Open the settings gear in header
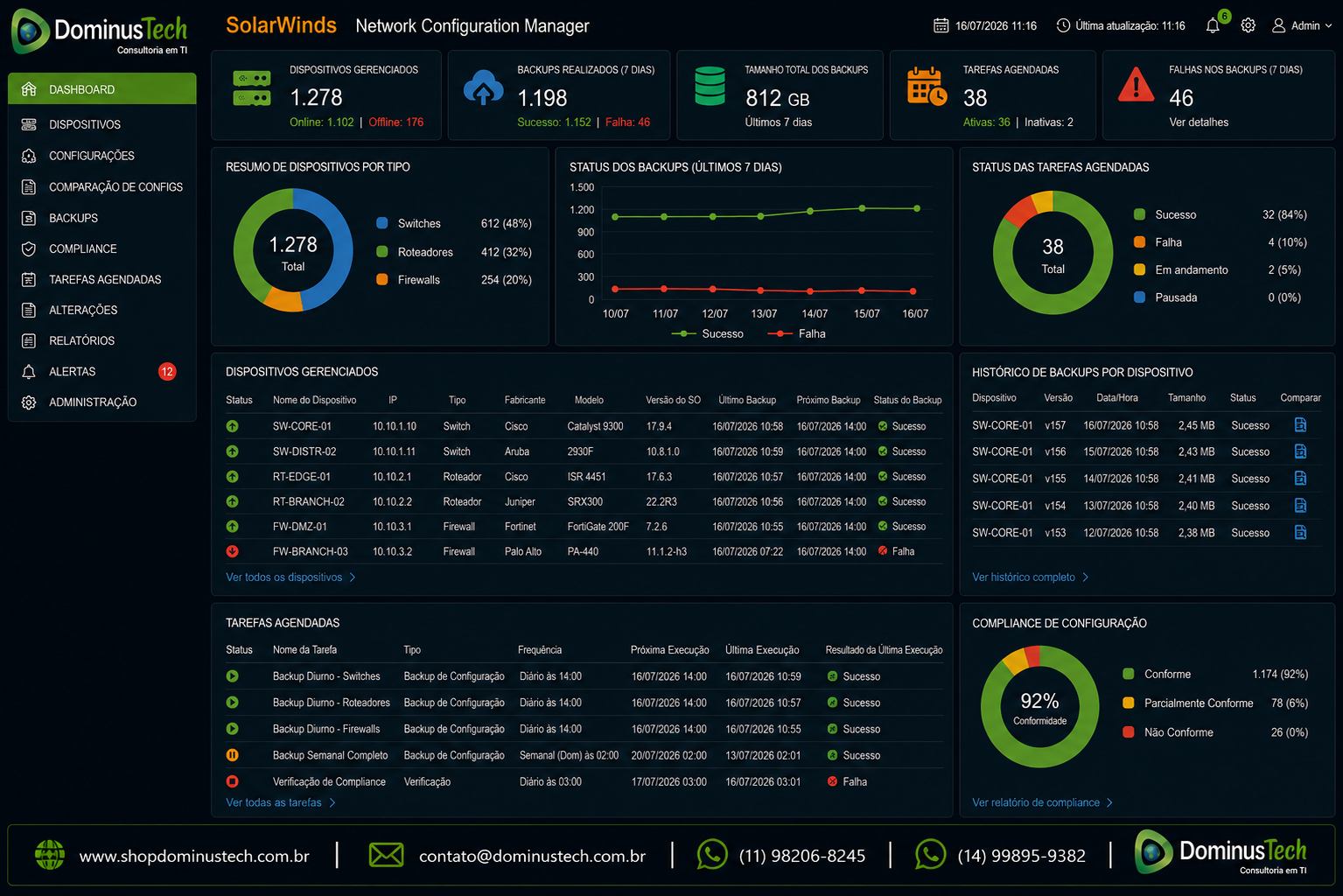The height and width of the screenshot is (896, 1343). (1249, 25)
